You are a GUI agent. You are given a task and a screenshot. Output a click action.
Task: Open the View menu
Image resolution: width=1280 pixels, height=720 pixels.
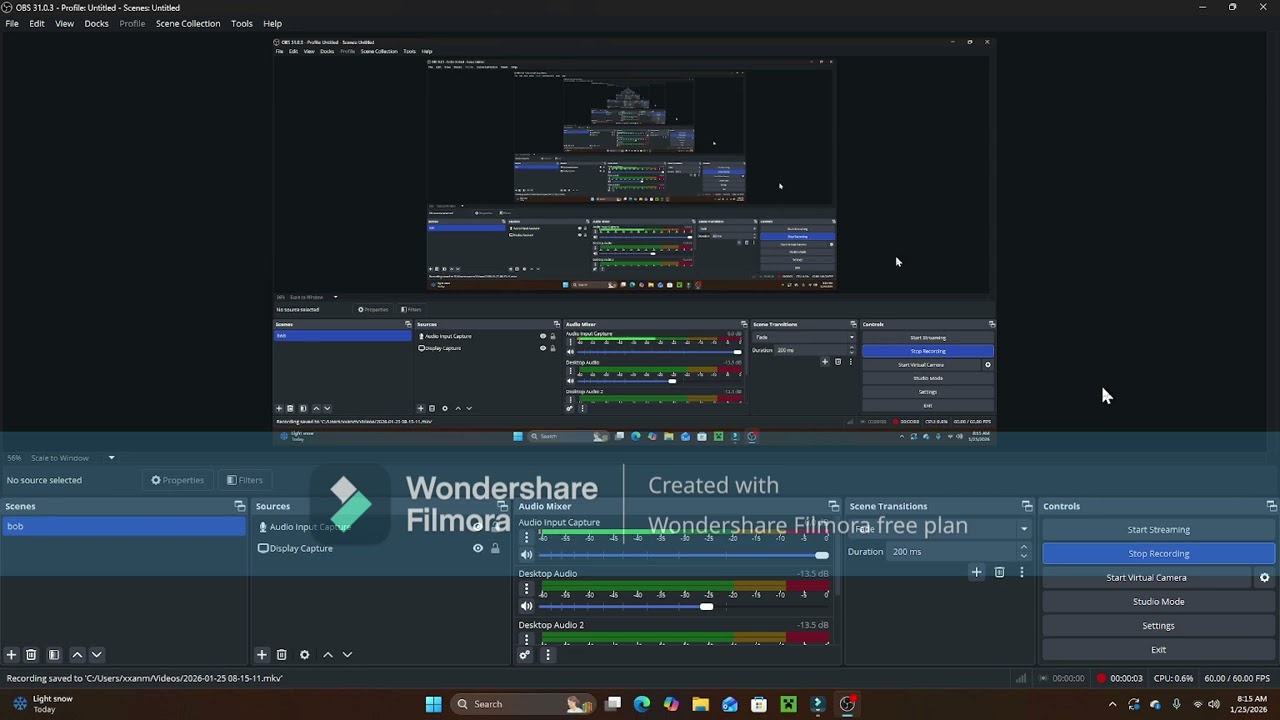pos(64,23)
